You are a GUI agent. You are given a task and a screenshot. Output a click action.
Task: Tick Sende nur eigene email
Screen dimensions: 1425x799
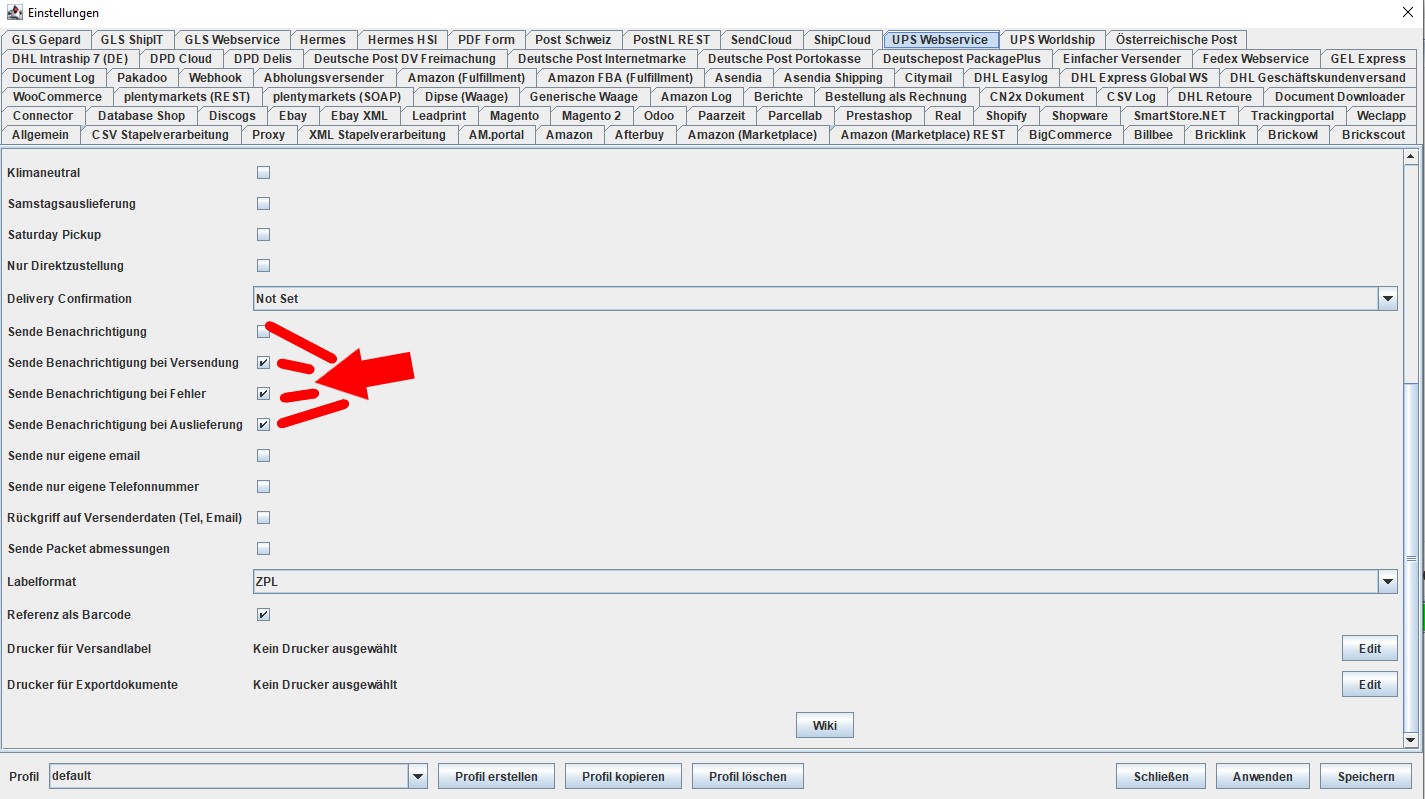pyautogui.click(x=264, y=456)
